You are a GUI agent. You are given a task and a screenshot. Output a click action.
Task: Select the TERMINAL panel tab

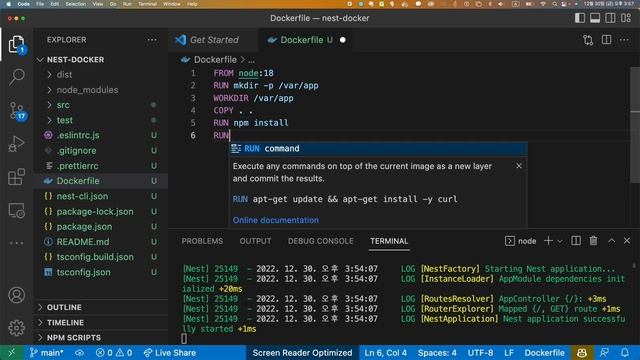tap(389, 241)
